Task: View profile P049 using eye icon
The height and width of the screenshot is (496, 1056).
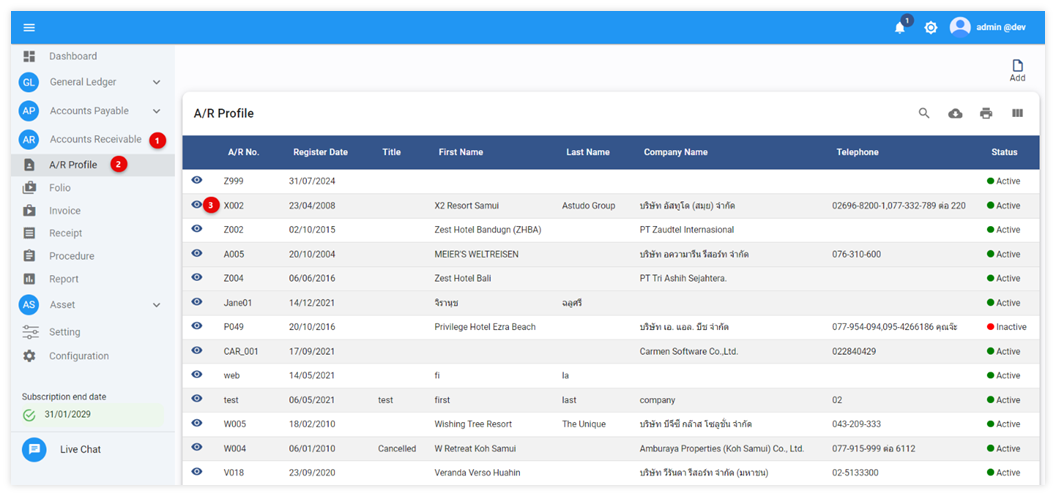Action: (197, 326)
